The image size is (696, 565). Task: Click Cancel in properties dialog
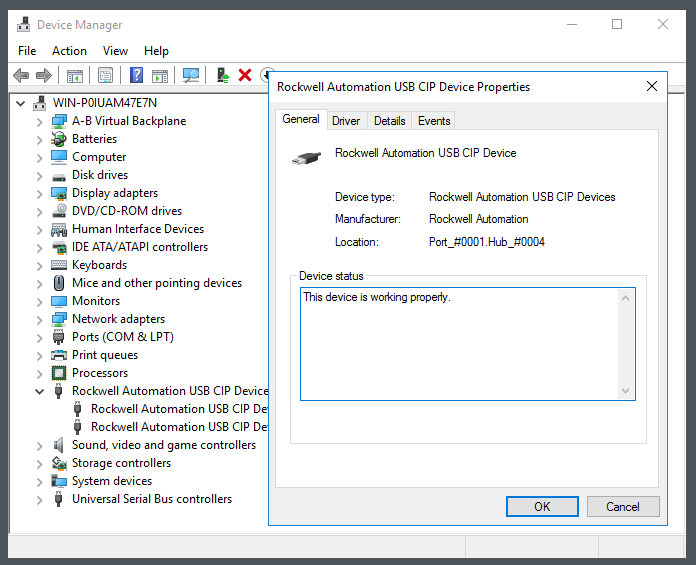click(x=623, y=506)
